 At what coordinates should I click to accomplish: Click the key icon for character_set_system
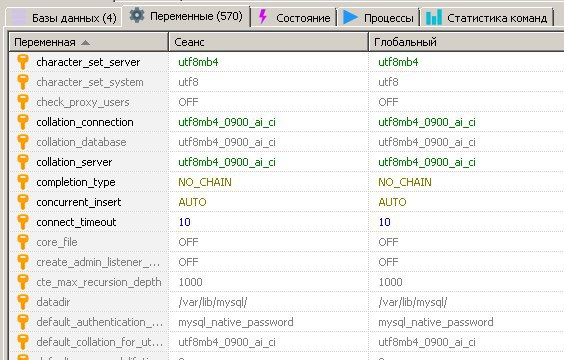point(23,82)
